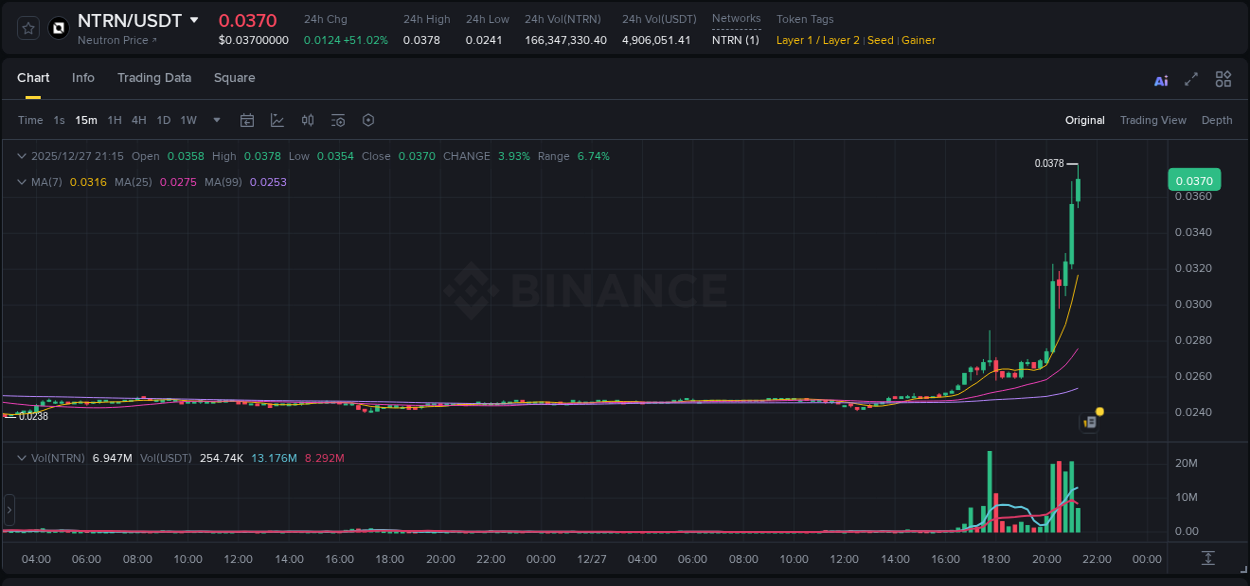This screenshot has height=586, width=1250.
Task: Open the NTRN (1) networks dropdown
Action: click(x=735, y=40)
